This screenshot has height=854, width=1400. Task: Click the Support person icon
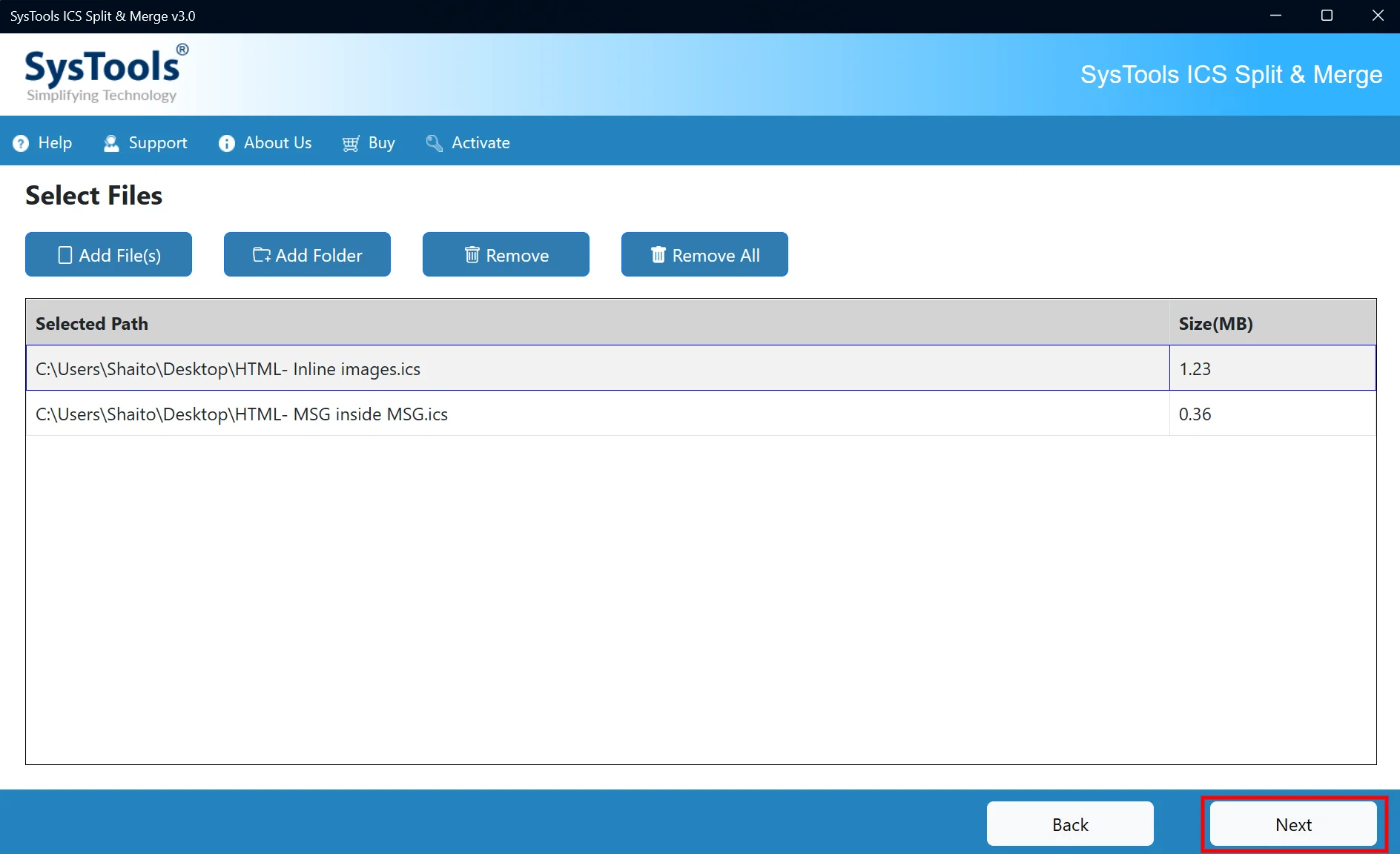pyautogui.click(x=111, y=143)
